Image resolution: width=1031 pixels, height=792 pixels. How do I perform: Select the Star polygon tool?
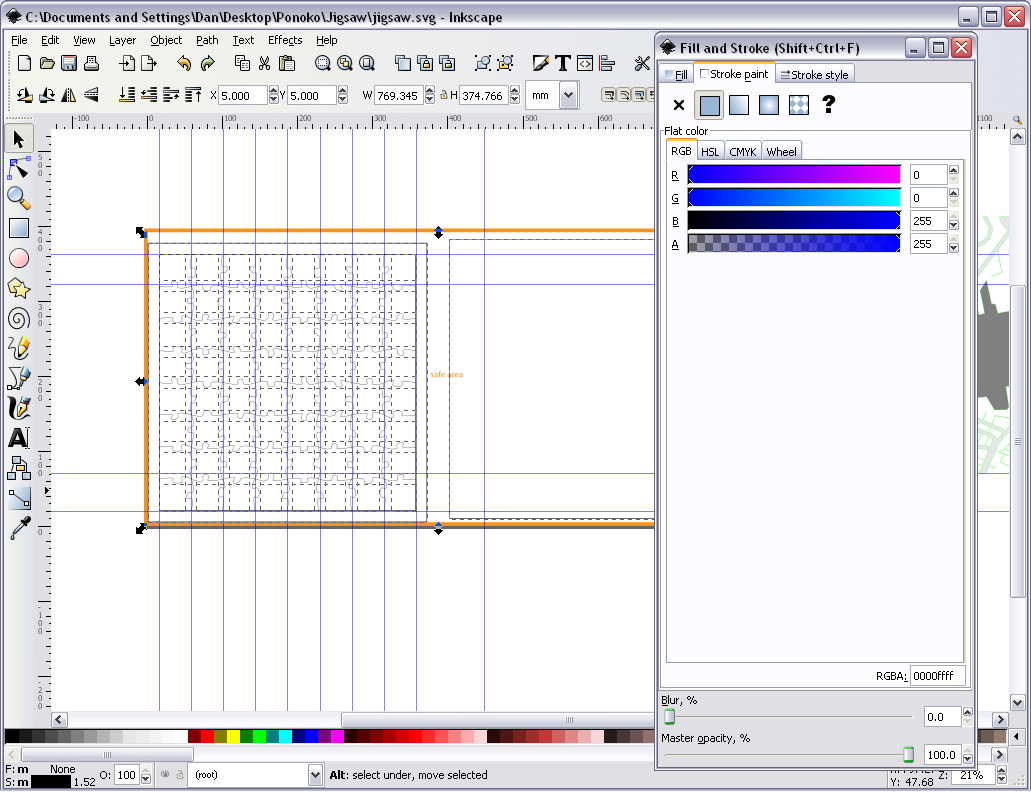(18, 288)
